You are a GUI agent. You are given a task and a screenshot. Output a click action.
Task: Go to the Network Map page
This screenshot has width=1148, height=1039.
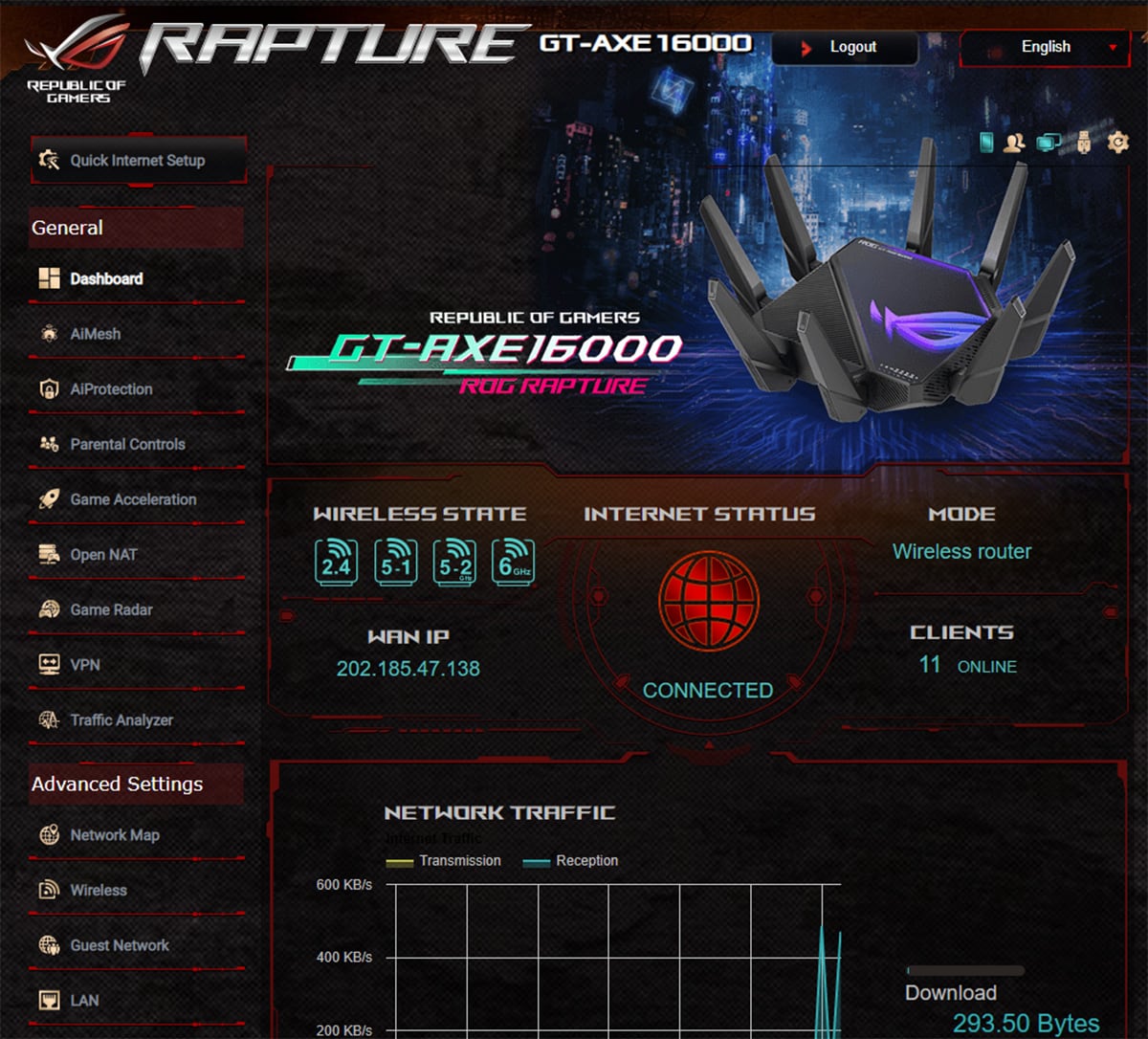[x=136, y=835]
